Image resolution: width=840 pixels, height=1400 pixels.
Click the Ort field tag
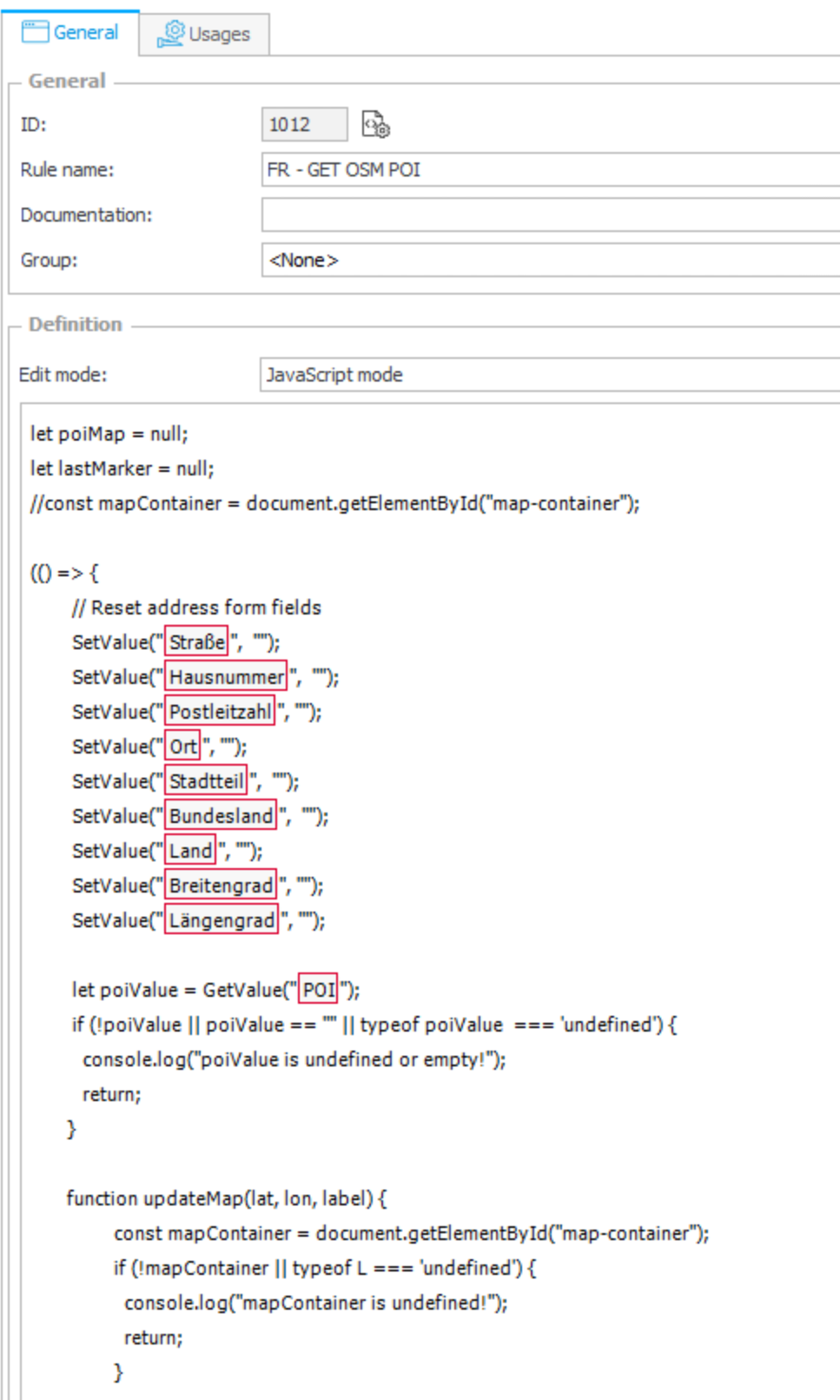click(x=182, y=746)
